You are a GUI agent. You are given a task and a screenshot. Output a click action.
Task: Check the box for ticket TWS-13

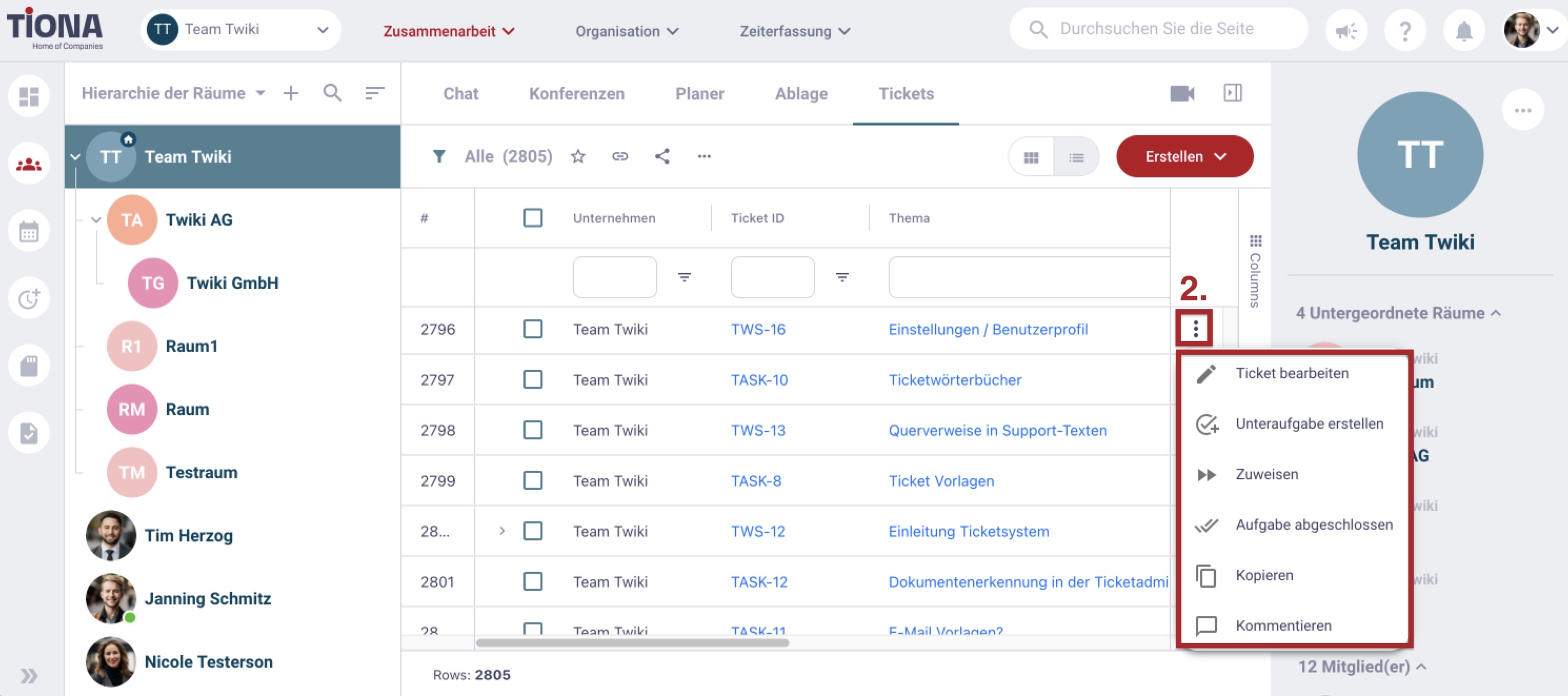(533, 430)
